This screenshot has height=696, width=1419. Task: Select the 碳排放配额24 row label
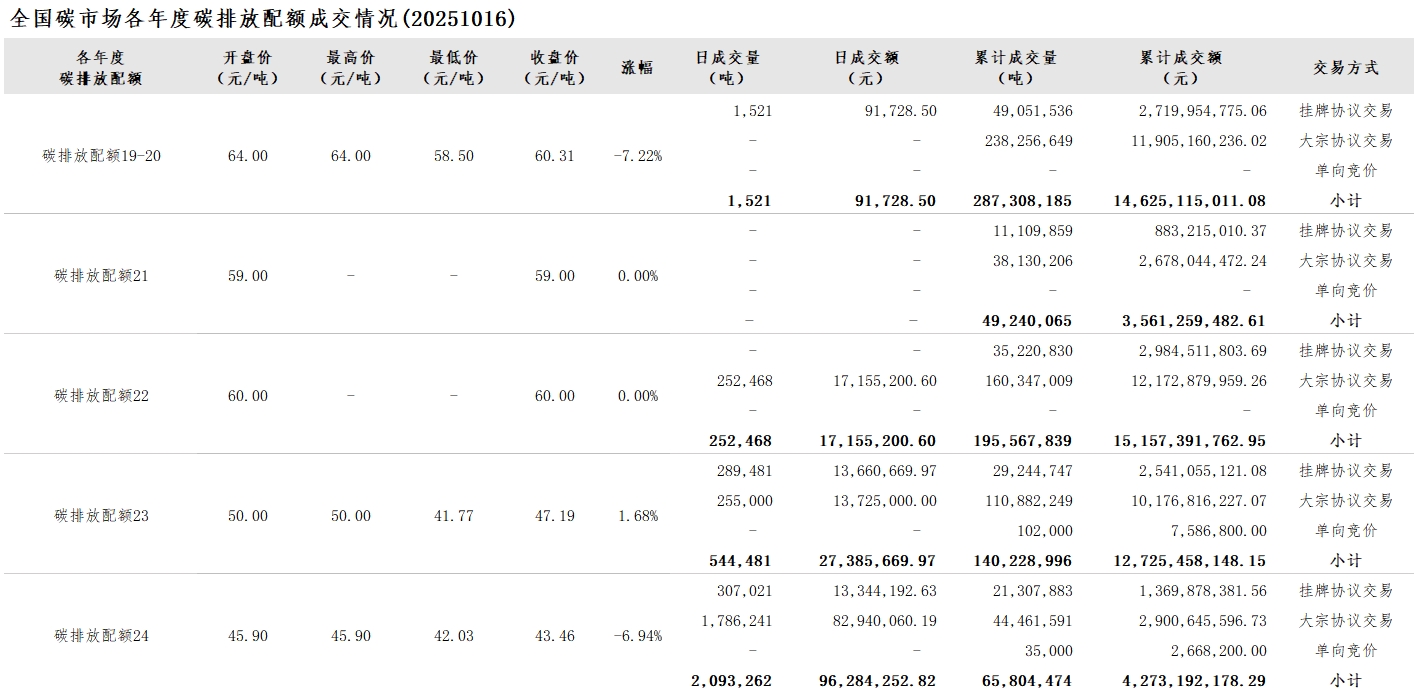click(101, 636)
